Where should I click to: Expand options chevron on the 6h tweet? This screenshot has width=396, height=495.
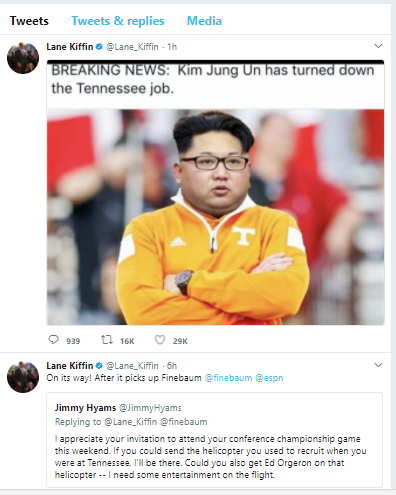[x=378, y=365]
